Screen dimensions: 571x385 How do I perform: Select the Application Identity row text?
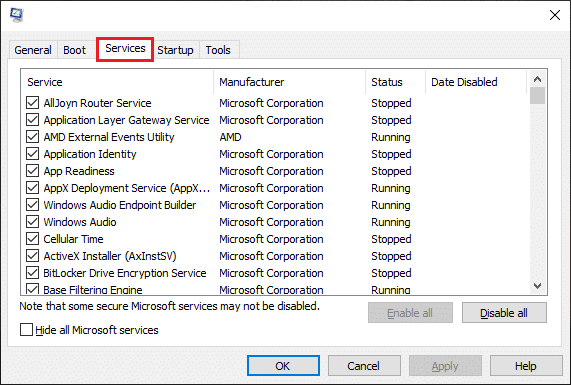click(90, 154)
